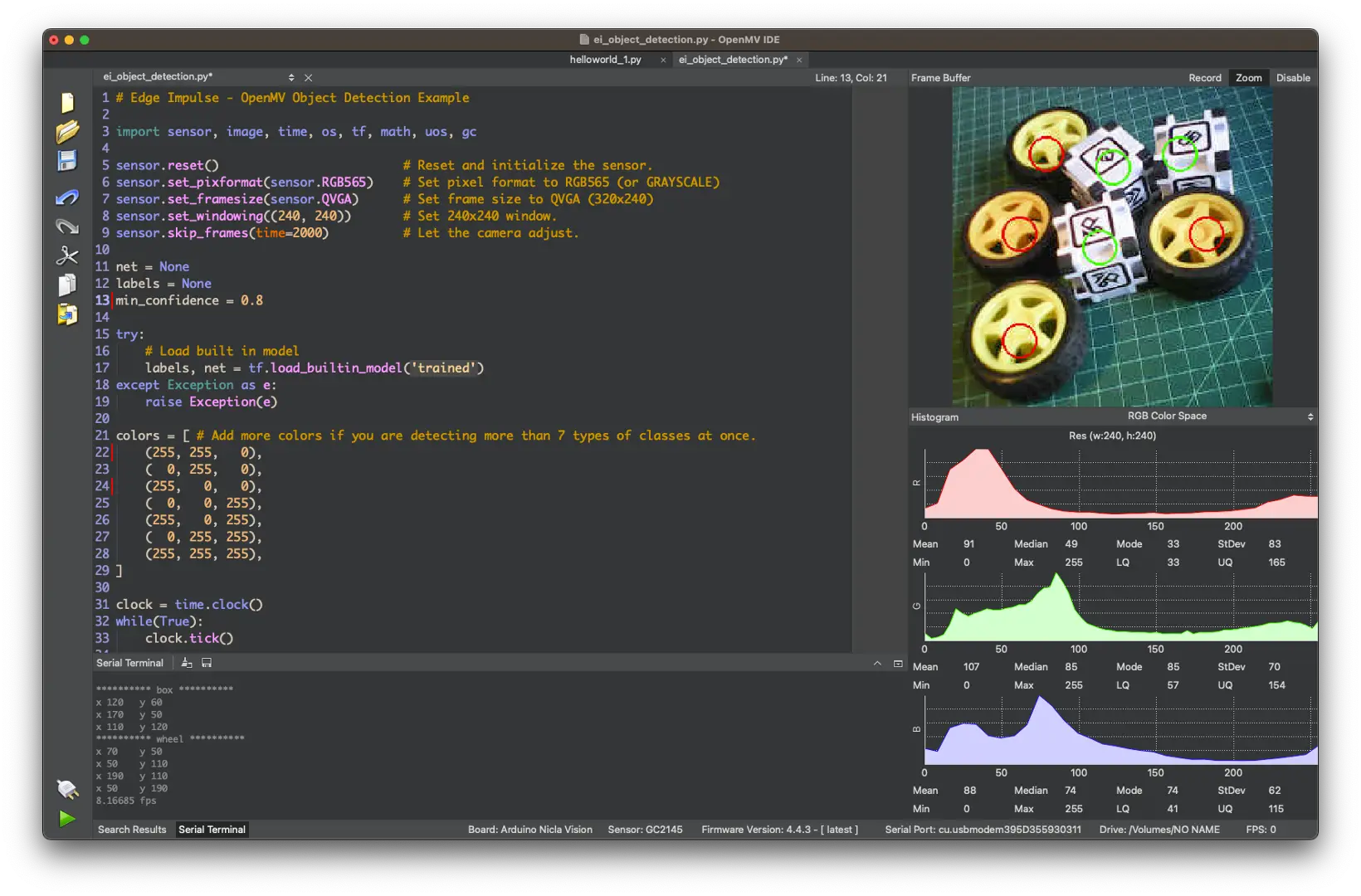Toggle Disable for the Frame Buffer
Screen dimensions: 1361x896
pyautogui.click(x=1293, y=78)
